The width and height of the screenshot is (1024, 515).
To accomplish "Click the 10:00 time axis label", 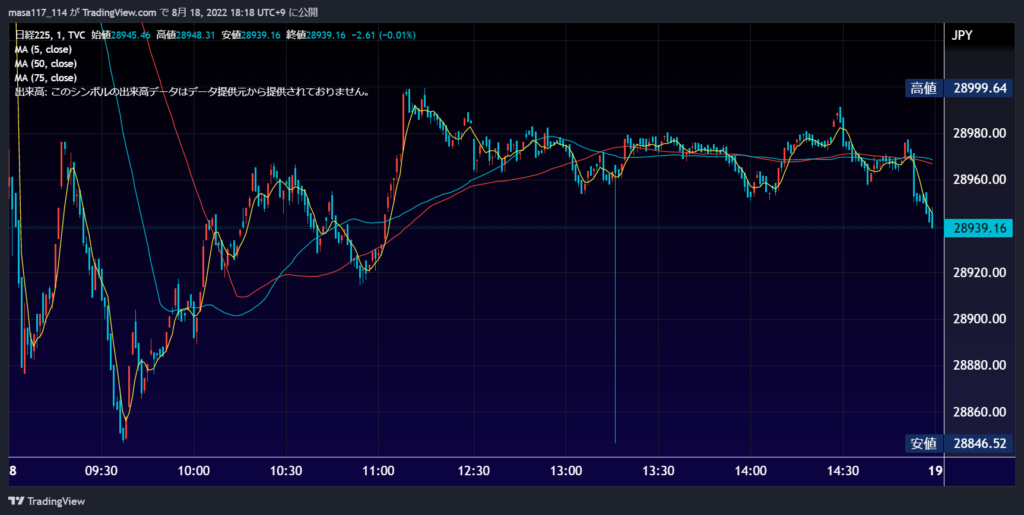I will point(193,471).
